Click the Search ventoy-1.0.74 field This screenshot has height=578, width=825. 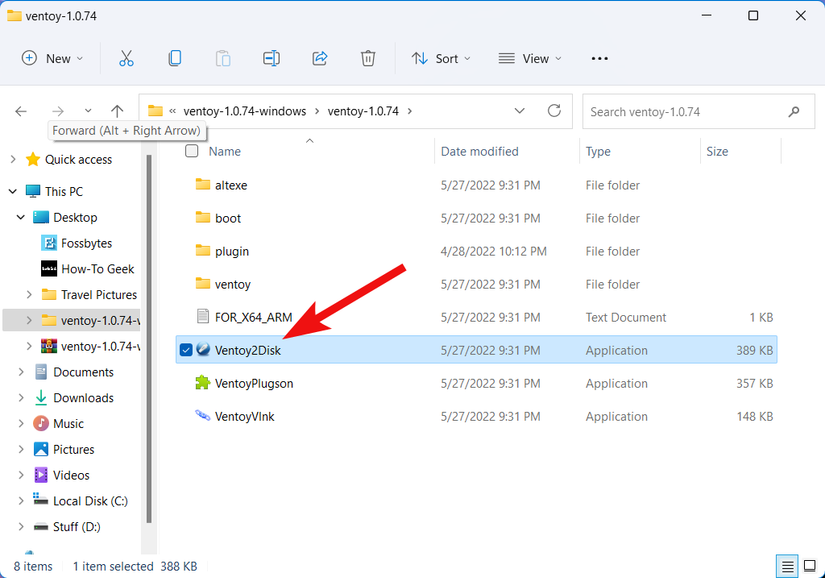coord(698,111)
